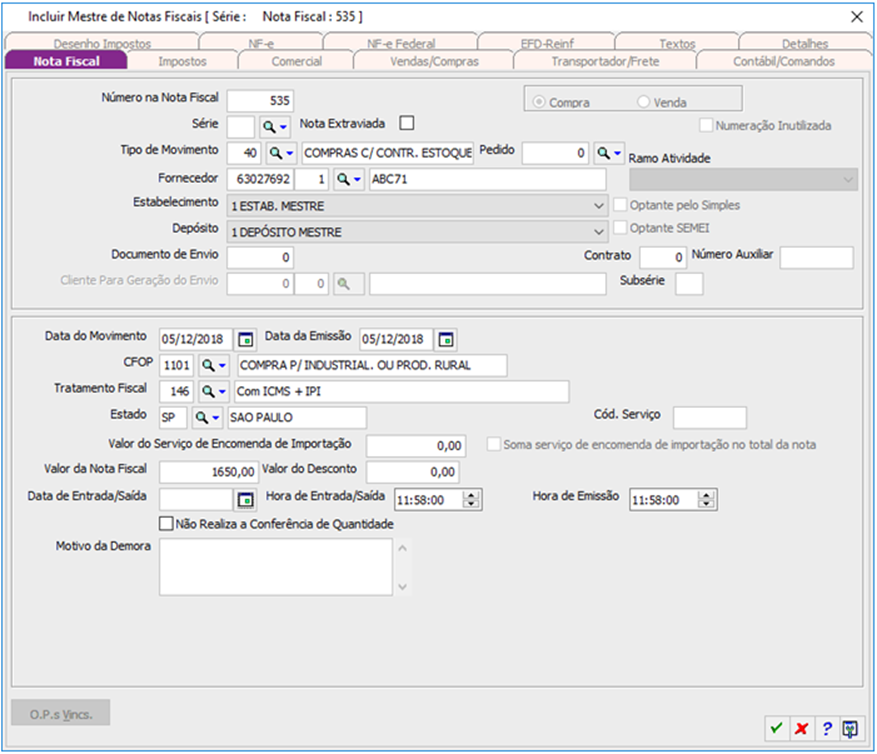
Task: Switch to the Impostos tab
Action: pyautogui.click(x=182, y=61)
